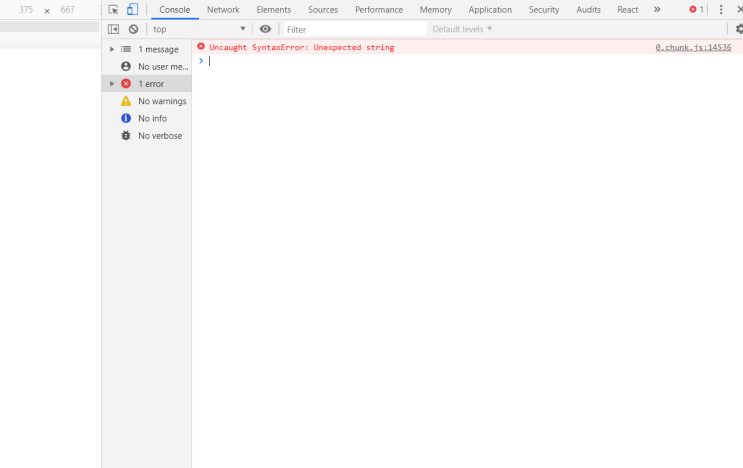The width and height of the screenshot is (743, 468).
Task: Select the 1 error sidebar row
Action: (x=146, y=84)
